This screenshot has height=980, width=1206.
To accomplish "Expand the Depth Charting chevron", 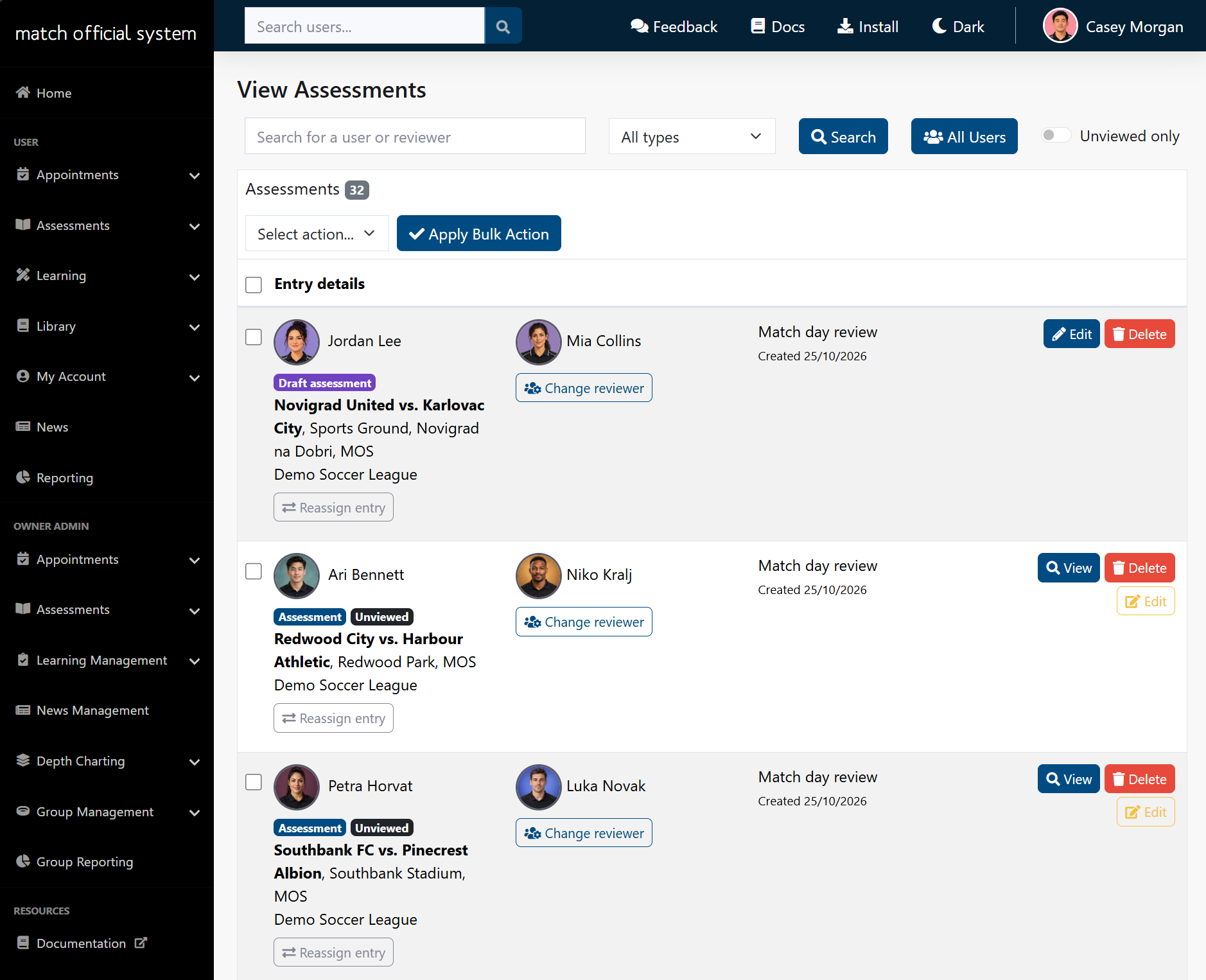I will (x=195, y=762).
